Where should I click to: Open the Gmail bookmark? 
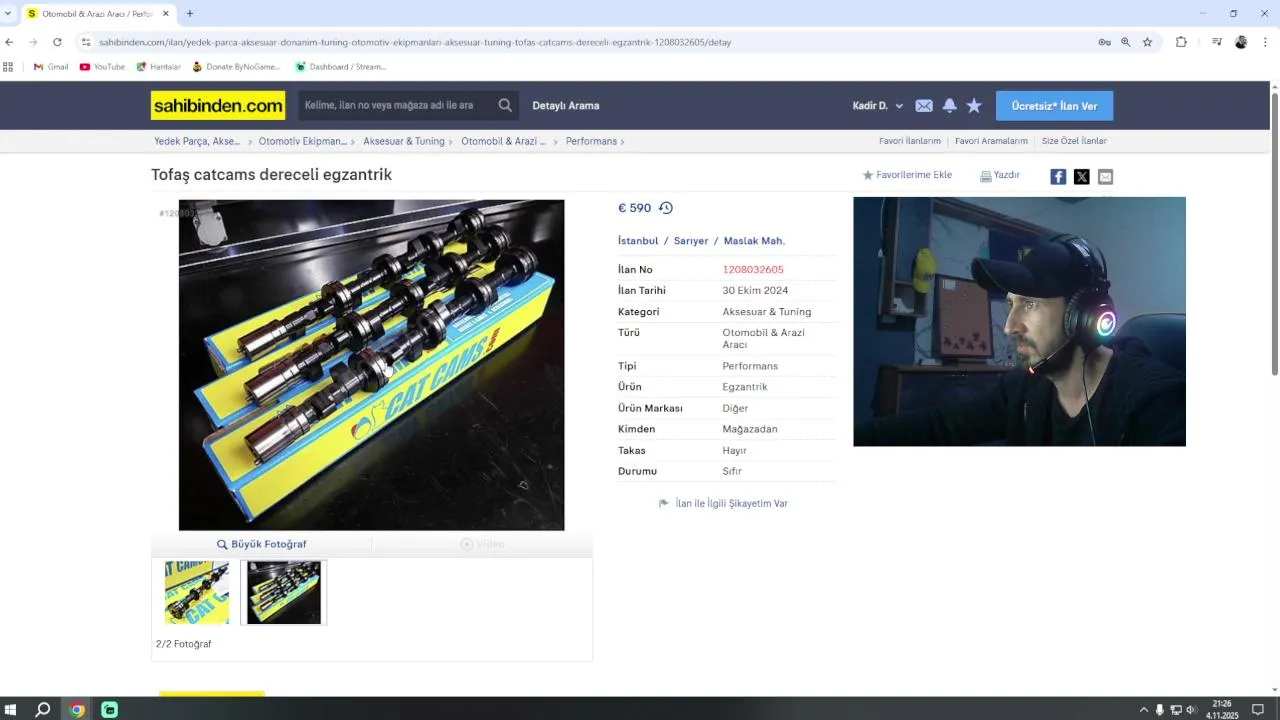[x=51, y=67]
